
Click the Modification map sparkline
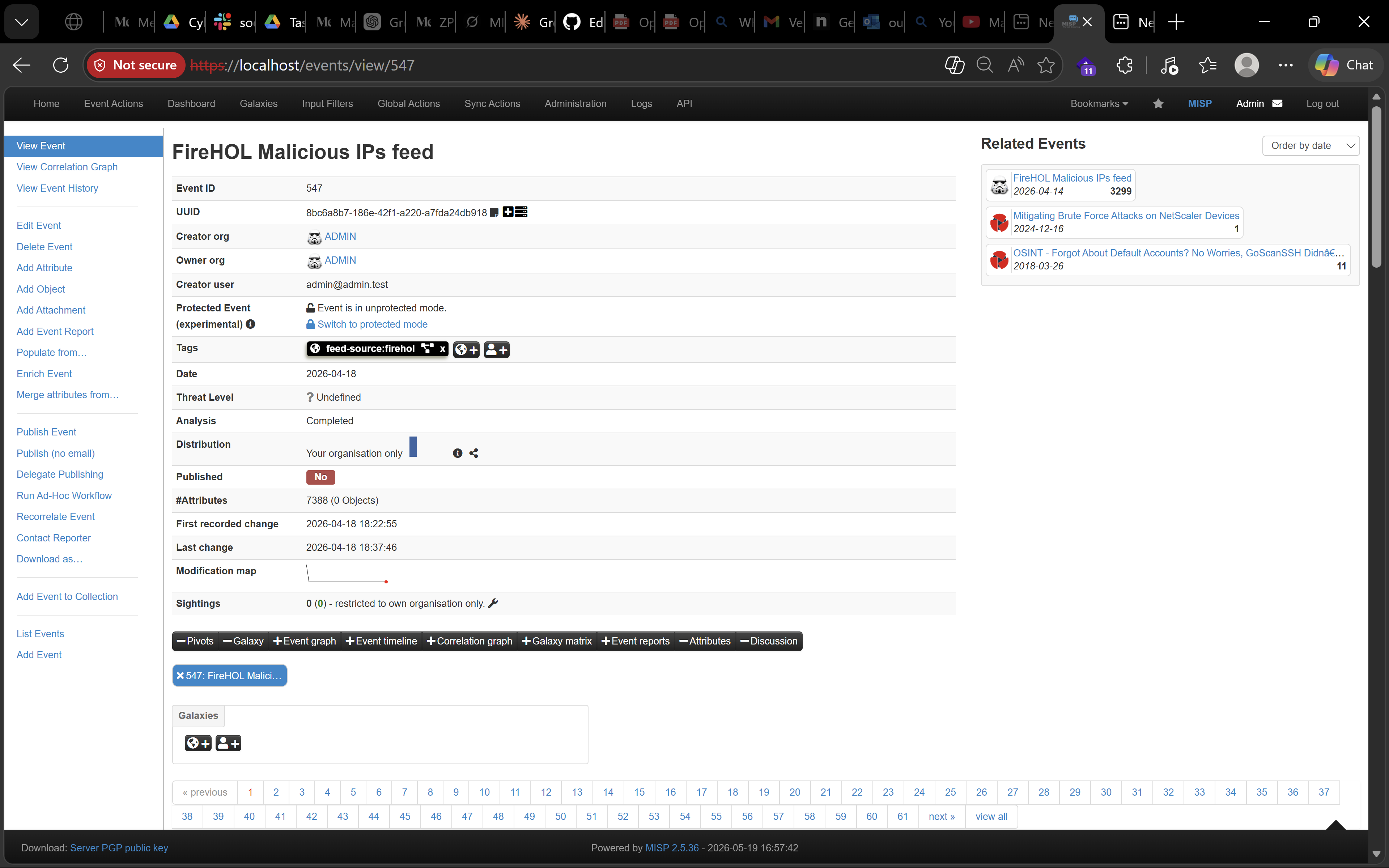click(x=347, y=574)
